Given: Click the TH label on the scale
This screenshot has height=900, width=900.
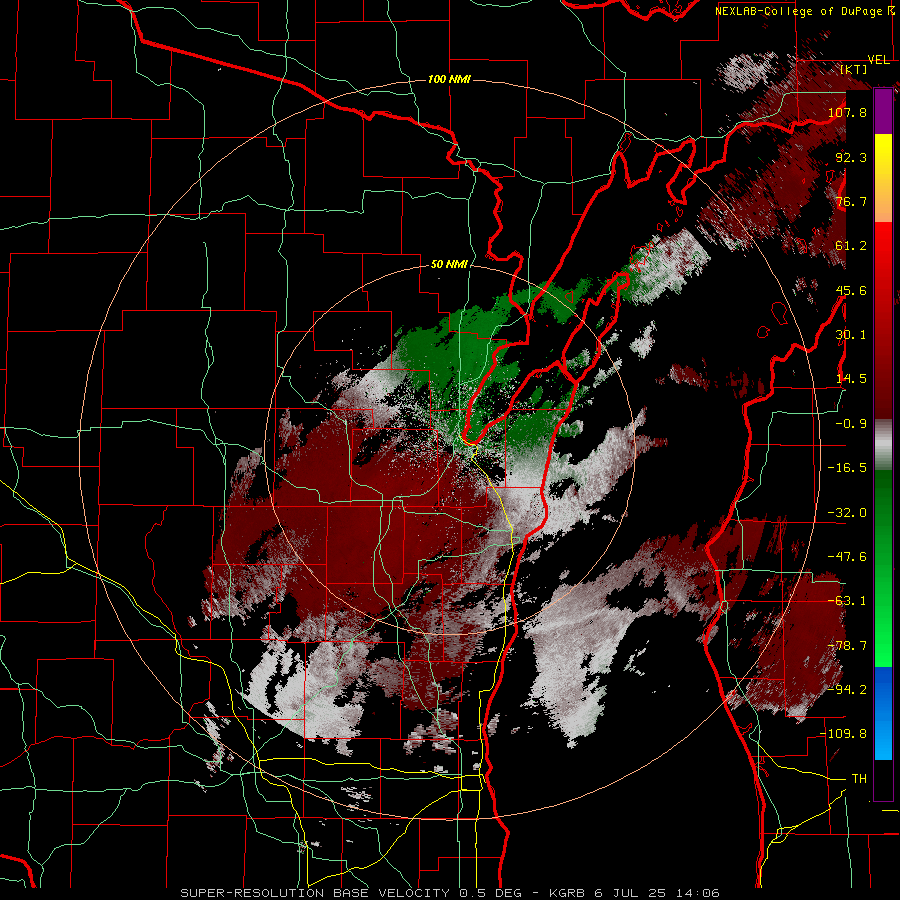Looking at the screenshot, I should [x=859, y=778].
